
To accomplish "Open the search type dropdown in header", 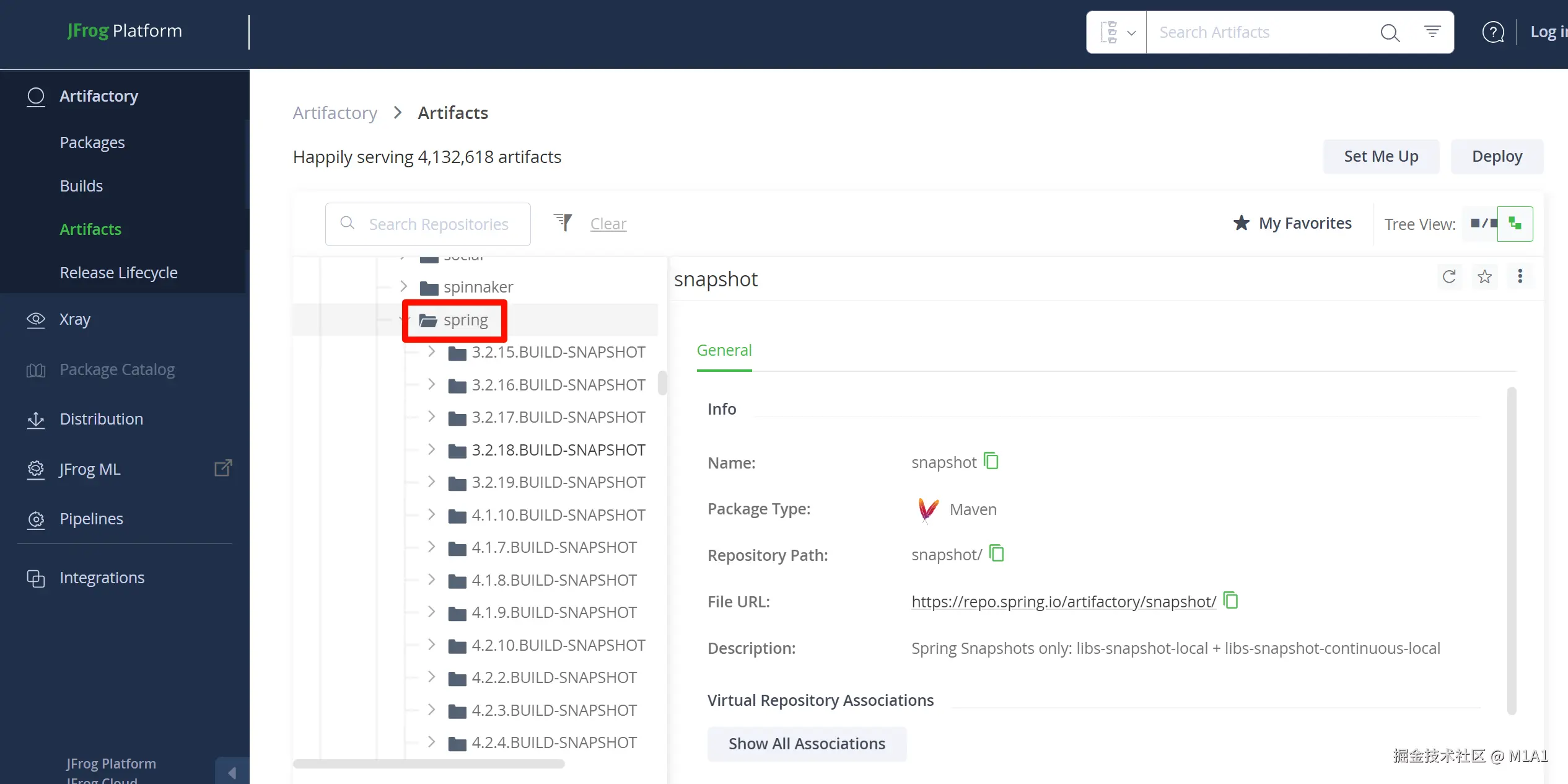I will (1117, 32).
